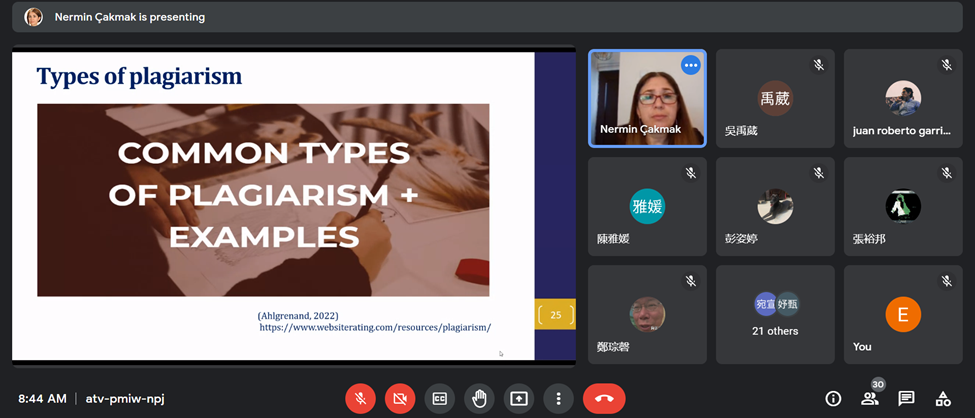Open Nermin Çakmak tile options menu

(x=690, y=65)
